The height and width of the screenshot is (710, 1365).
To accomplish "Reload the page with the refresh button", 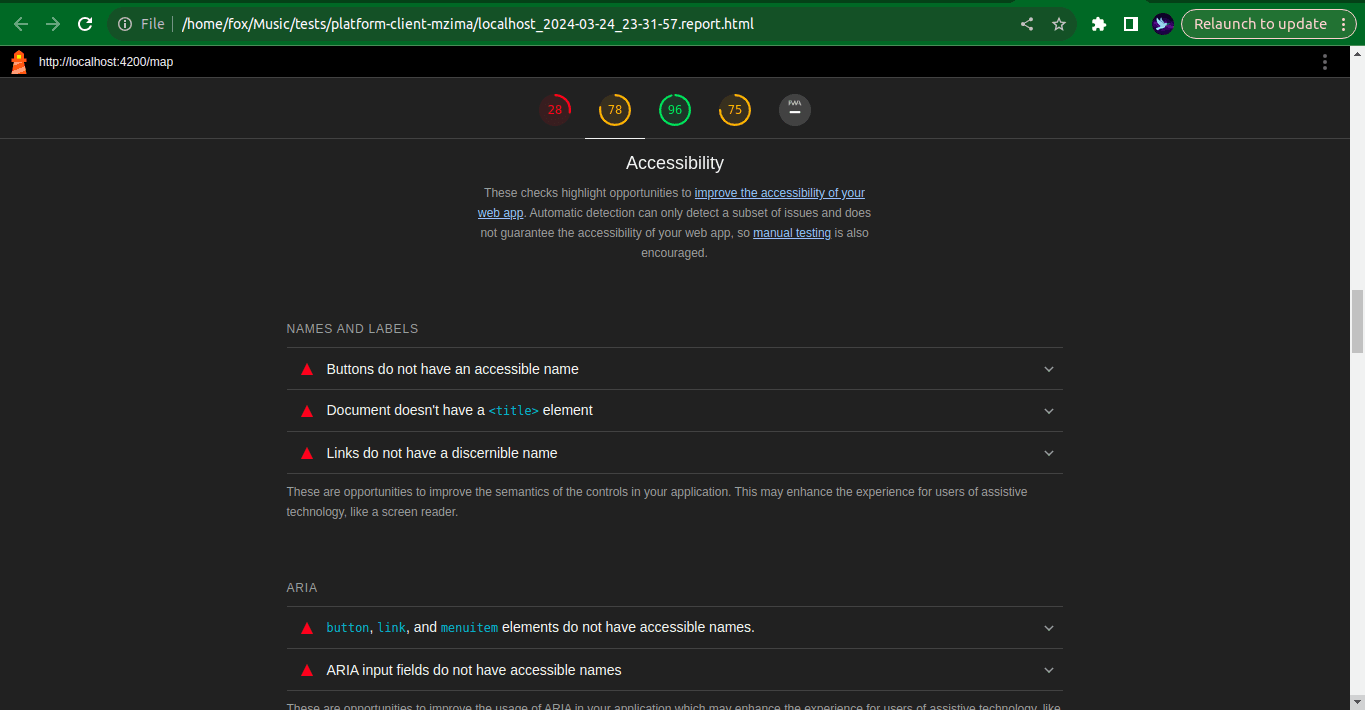I will click(x=85, y=24).
